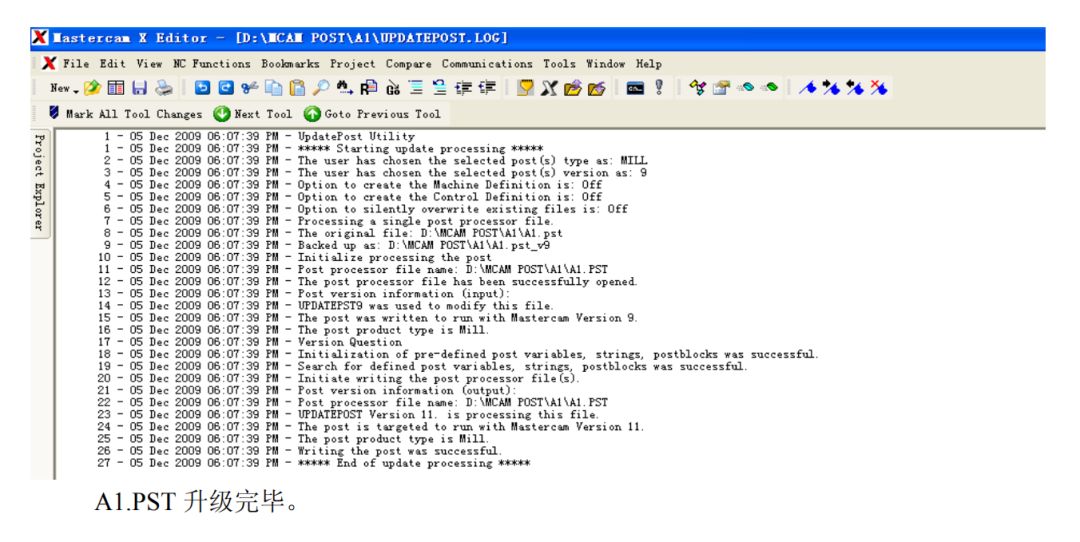The height and width of the screenshot is (542, 1080).
Task: Open the command prompt console icon
Action: tap(635, 88)
